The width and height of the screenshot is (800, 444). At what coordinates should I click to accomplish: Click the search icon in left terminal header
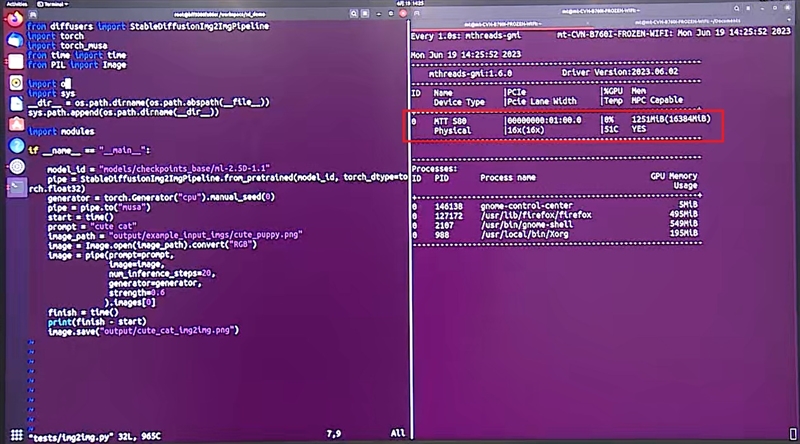[354, 14]
